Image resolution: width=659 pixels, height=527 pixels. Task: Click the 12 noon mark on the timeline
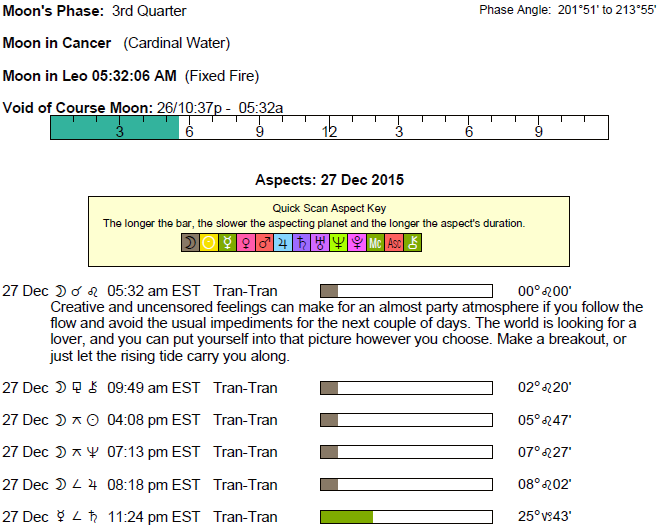[329, 131]
